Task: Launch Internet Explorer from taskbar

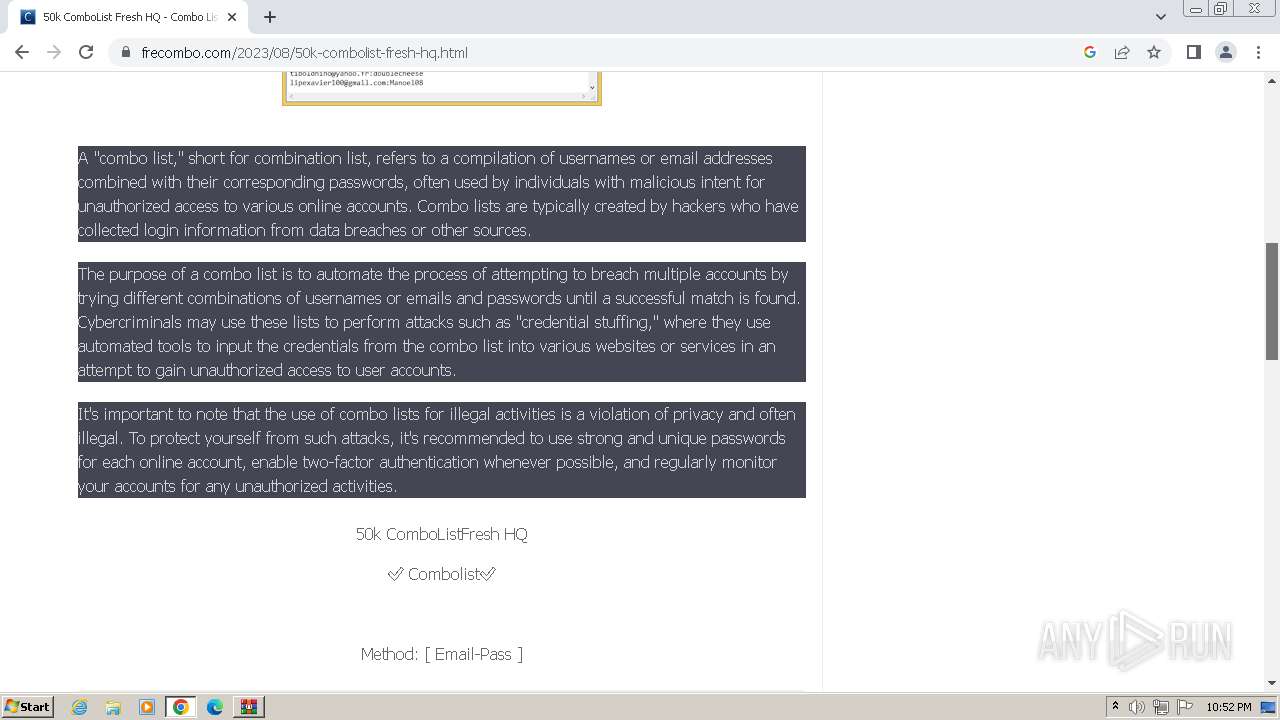Action: [80, 707]
